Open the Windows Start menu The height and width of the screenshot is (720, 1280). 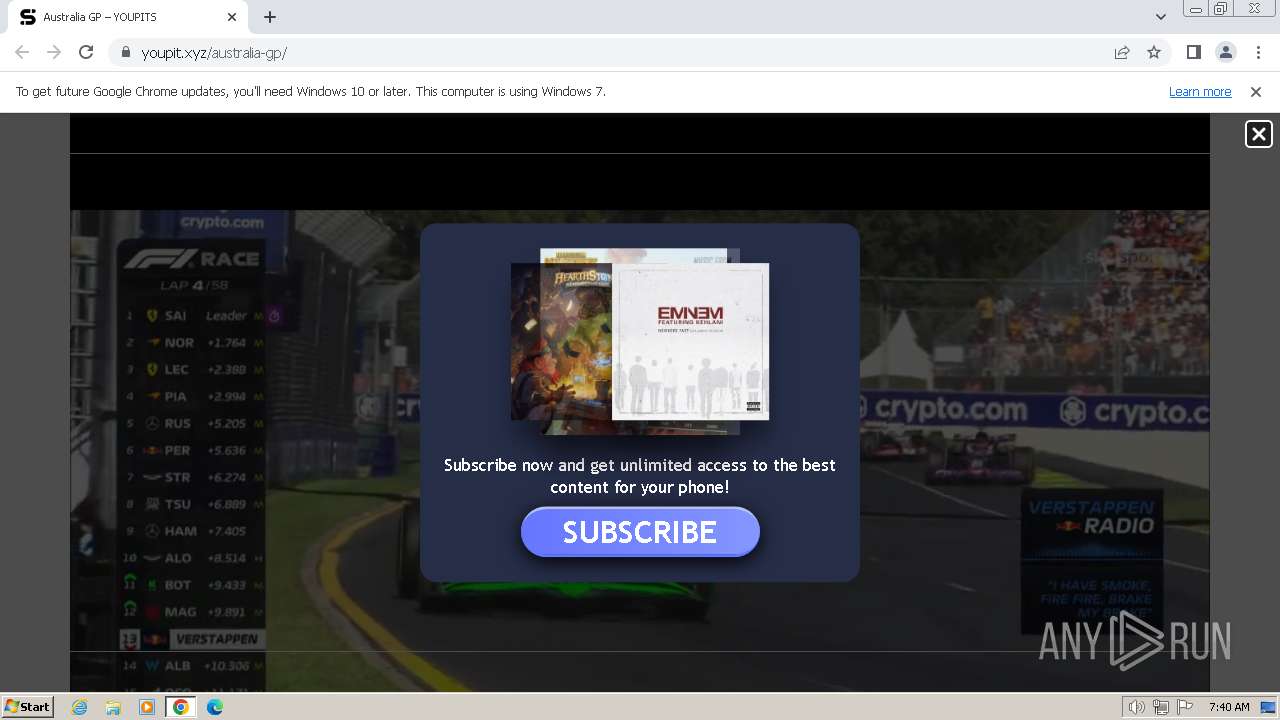[x=28, y=707]
